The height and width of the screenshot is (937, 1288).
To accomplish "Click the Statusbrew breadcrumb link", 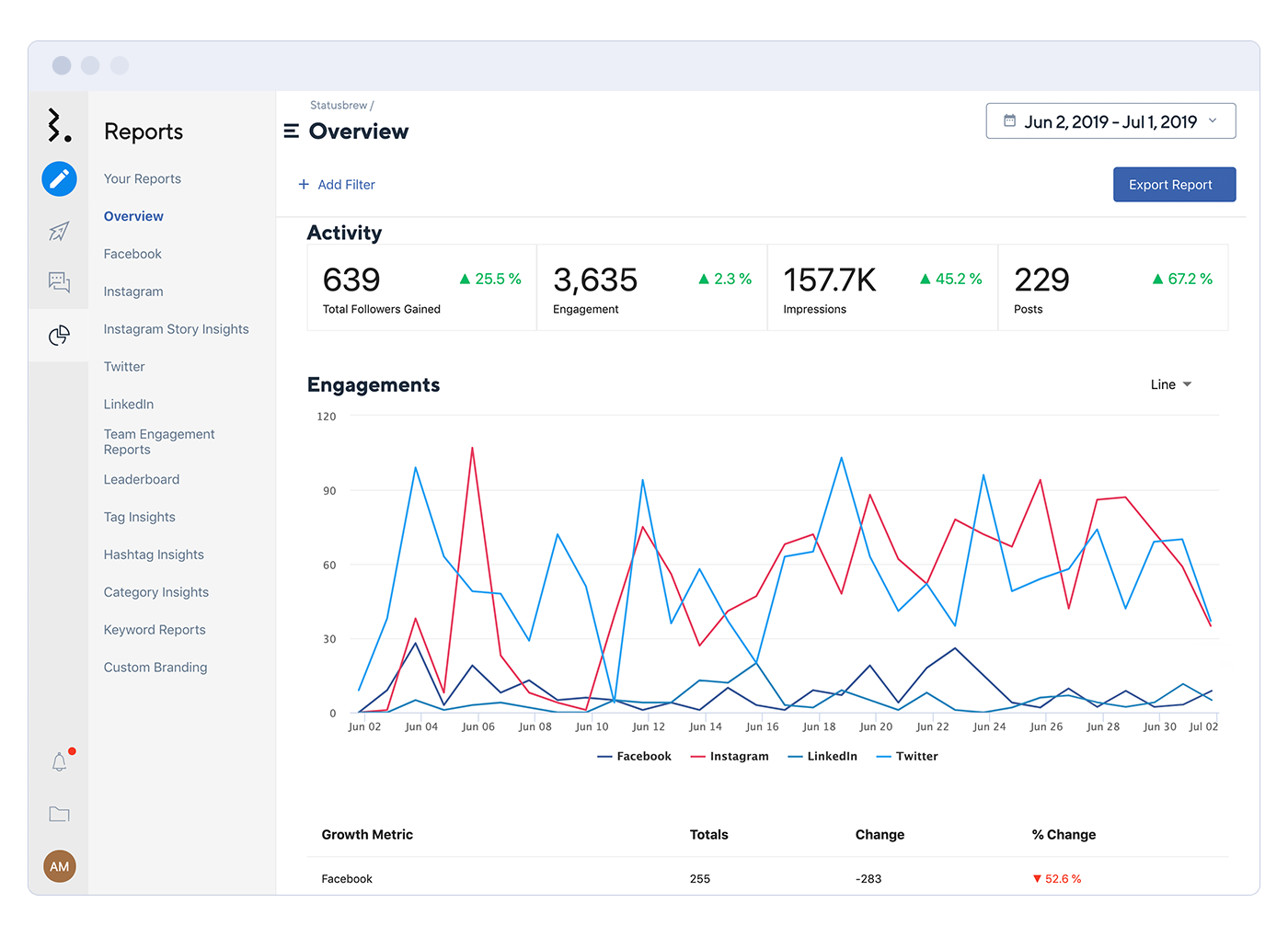I will point(339,105).
